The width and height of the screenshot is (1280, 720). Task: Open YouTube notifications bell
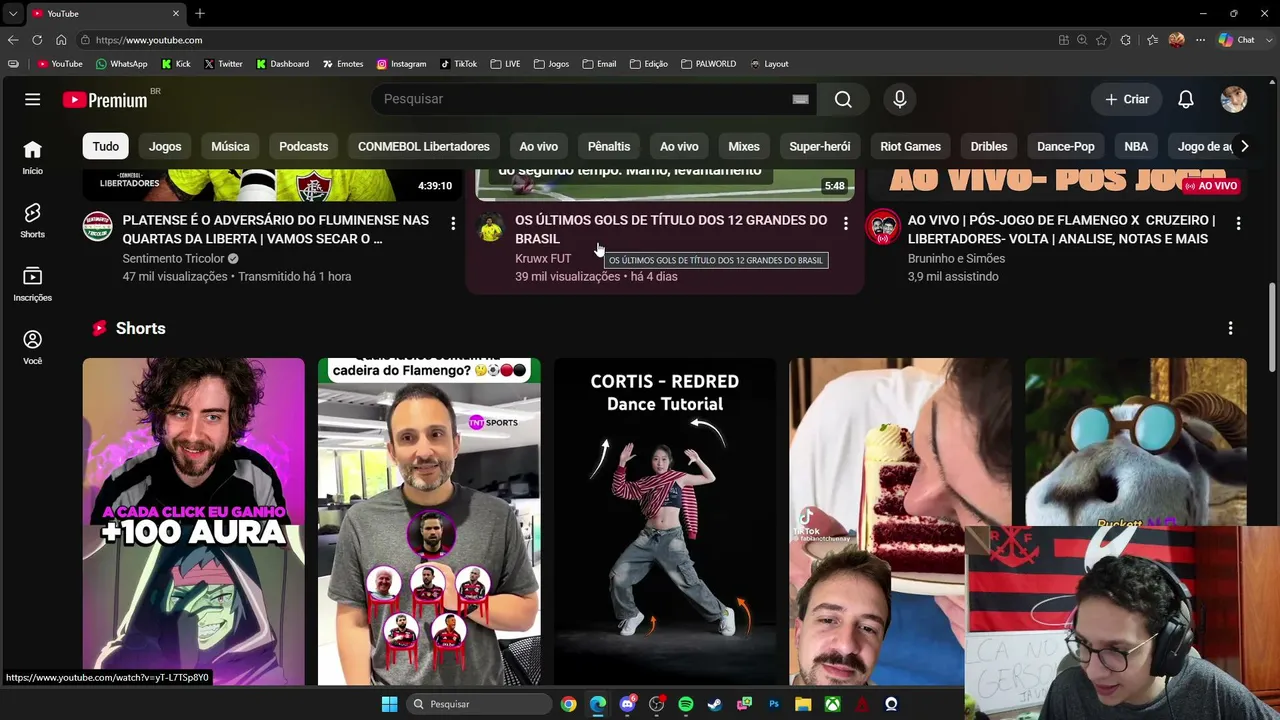point(1186,99)
